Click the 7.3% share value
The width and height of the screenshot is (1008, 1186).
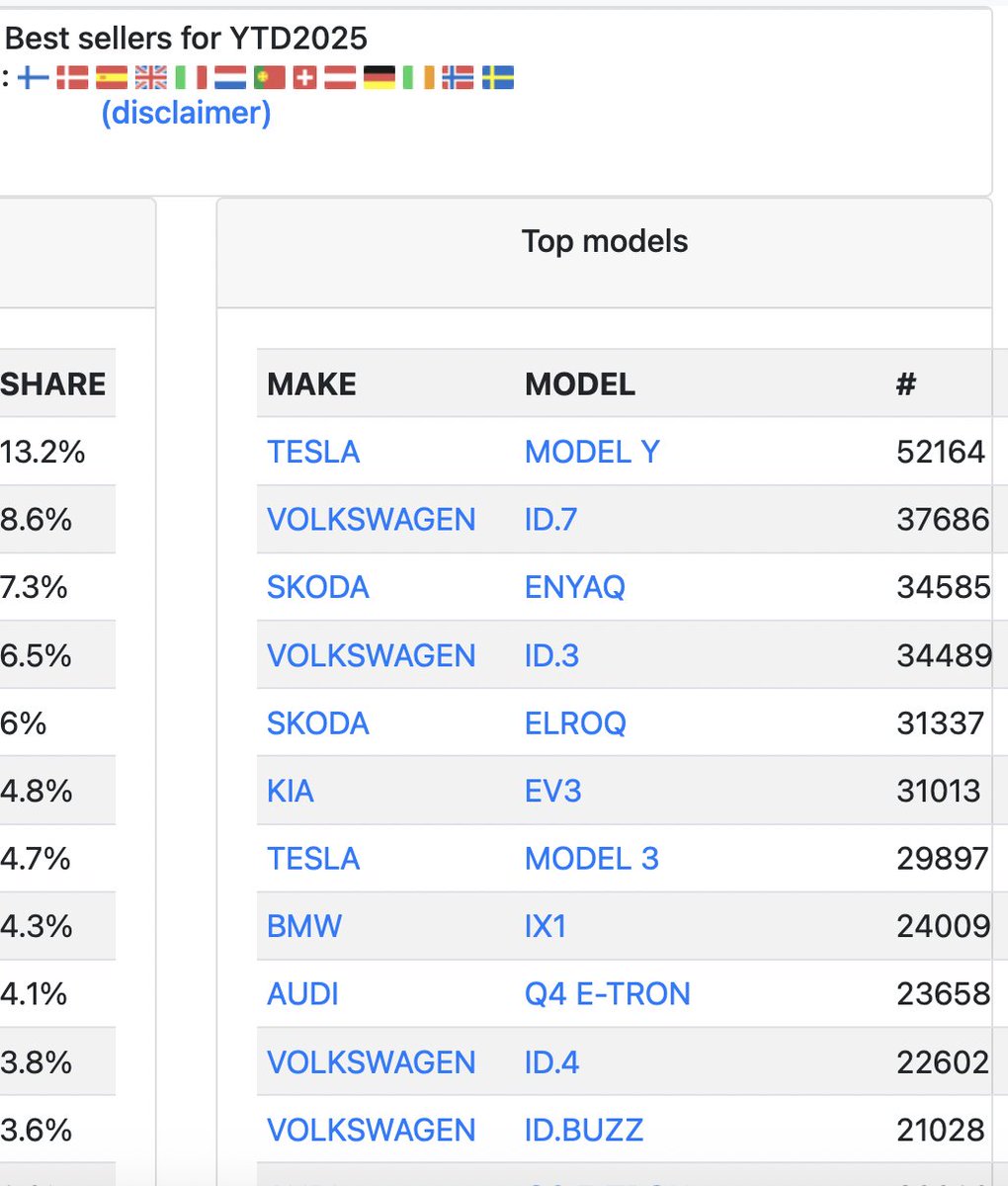pos(34,587)
